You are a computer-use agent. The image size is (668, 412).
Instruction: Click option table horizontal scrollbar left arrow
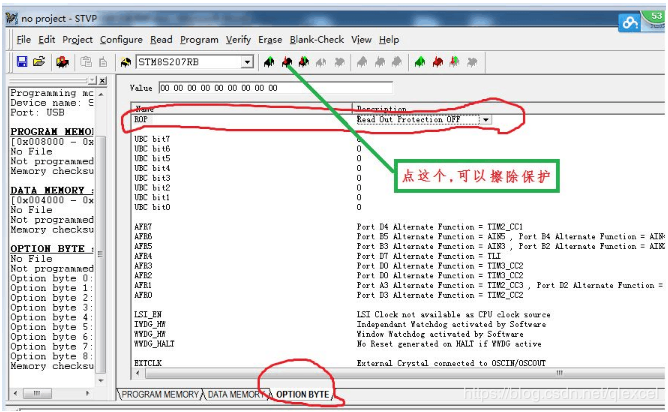(x=138, y=373)
